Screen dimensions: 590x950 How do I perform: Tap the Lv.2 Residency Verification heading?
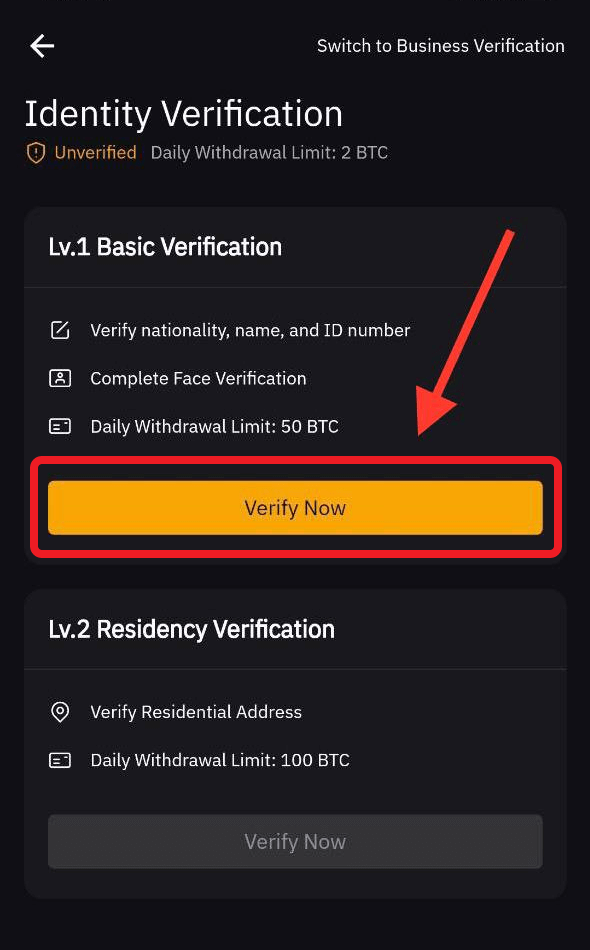click(x=191, y=629)
